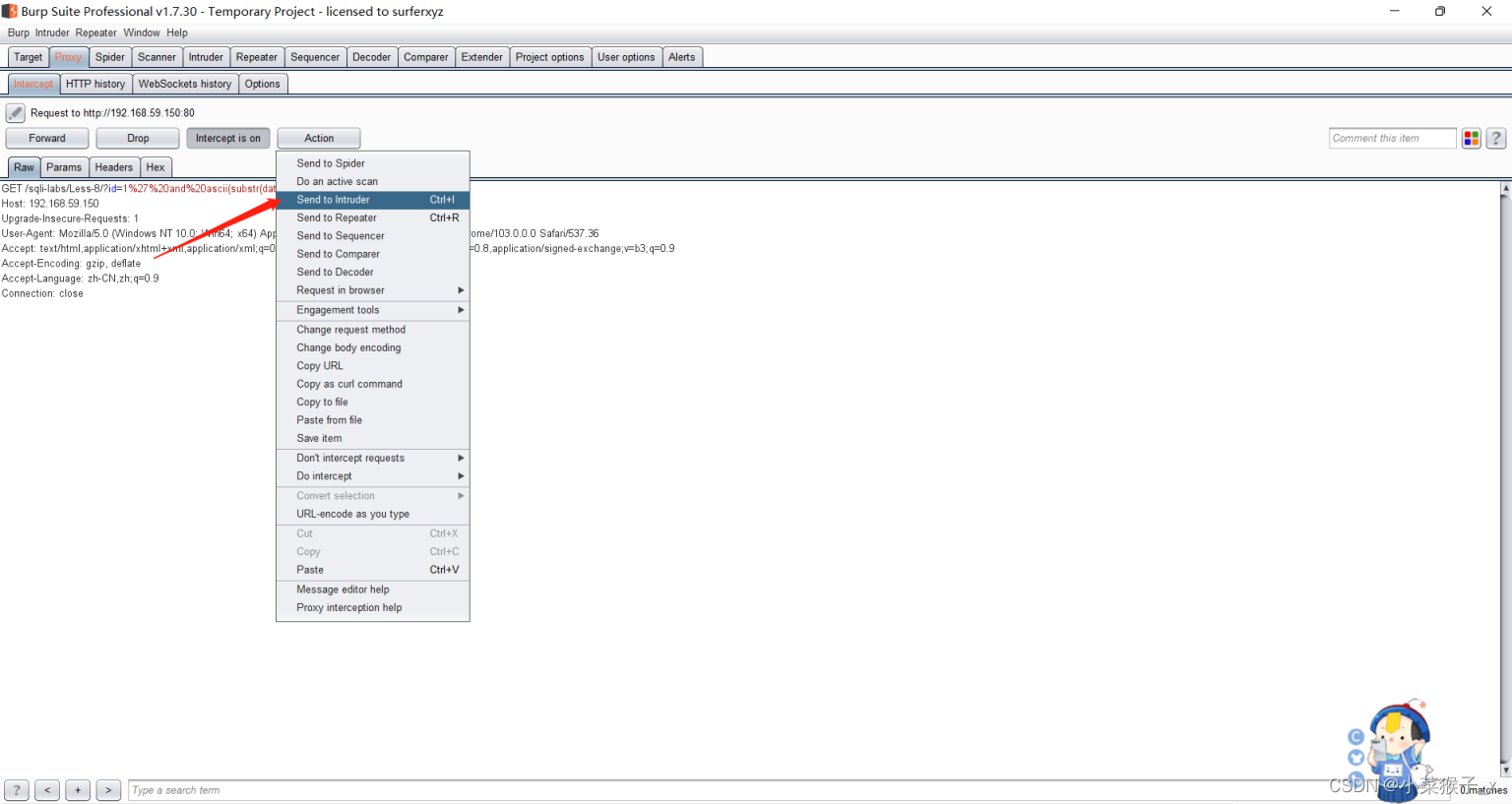Select Send to Spider

point(373,163)
